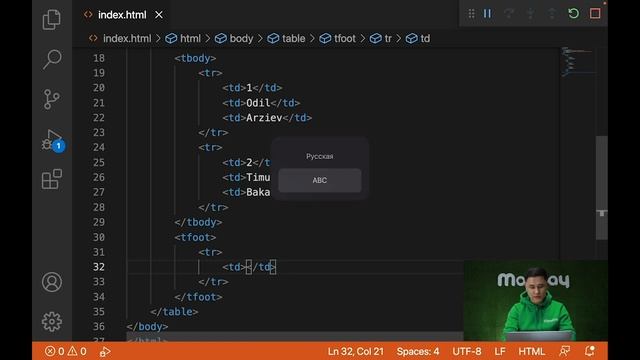Open notifications bell in status bar

[x=589, y=351]
